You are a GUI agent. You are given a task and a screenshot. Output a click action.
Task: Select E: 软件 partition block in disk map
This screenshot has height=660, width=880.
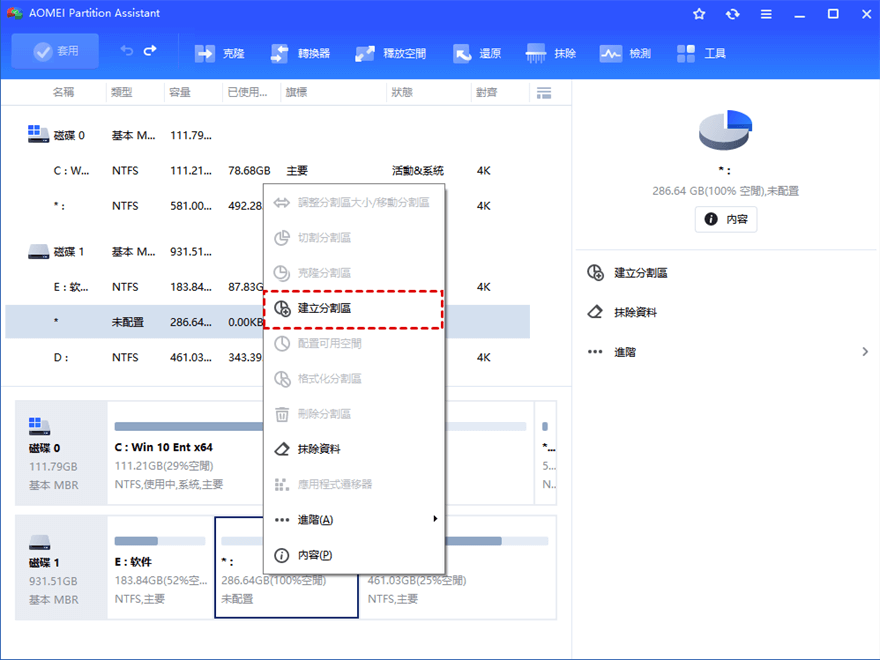(x=161, y=567)
